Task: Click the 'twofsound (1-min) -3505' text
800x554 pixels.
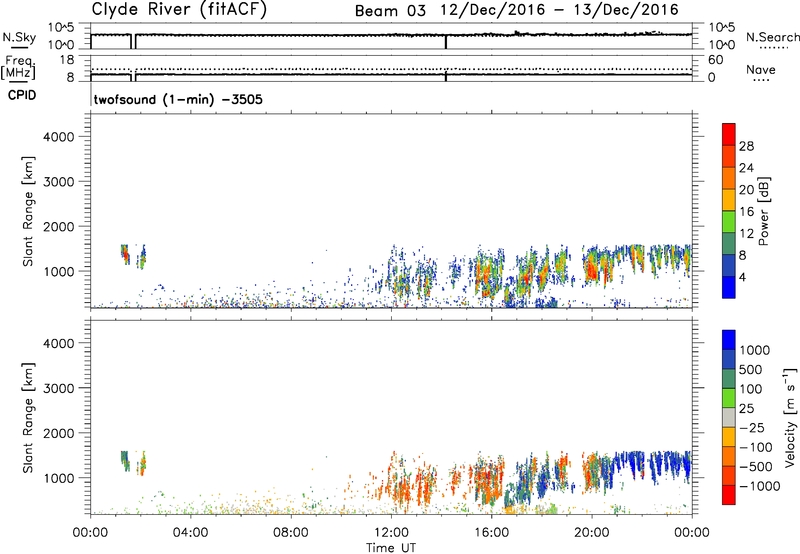Action: point(178,99)
